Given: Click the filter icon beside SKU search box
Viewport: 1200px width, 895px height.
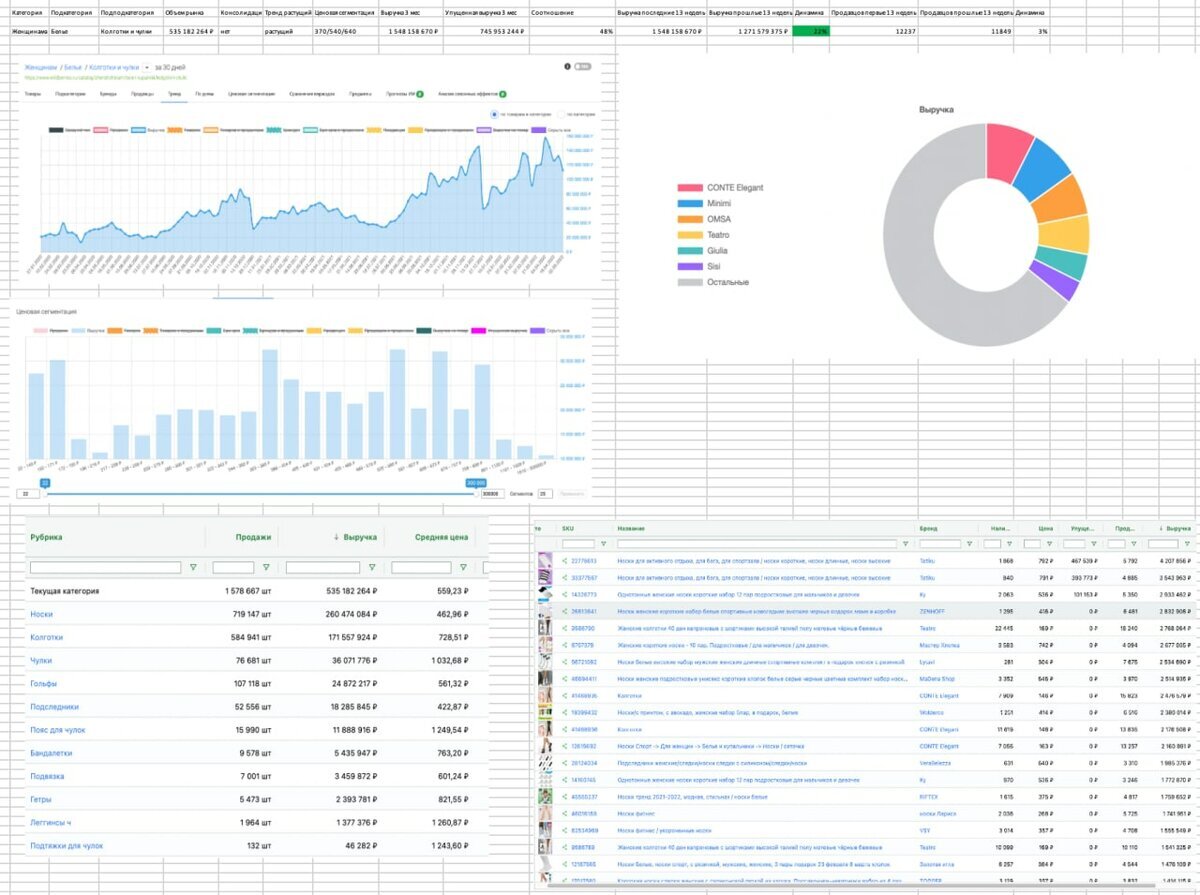Looking at the screenshot, I should (x=604, y=544).
